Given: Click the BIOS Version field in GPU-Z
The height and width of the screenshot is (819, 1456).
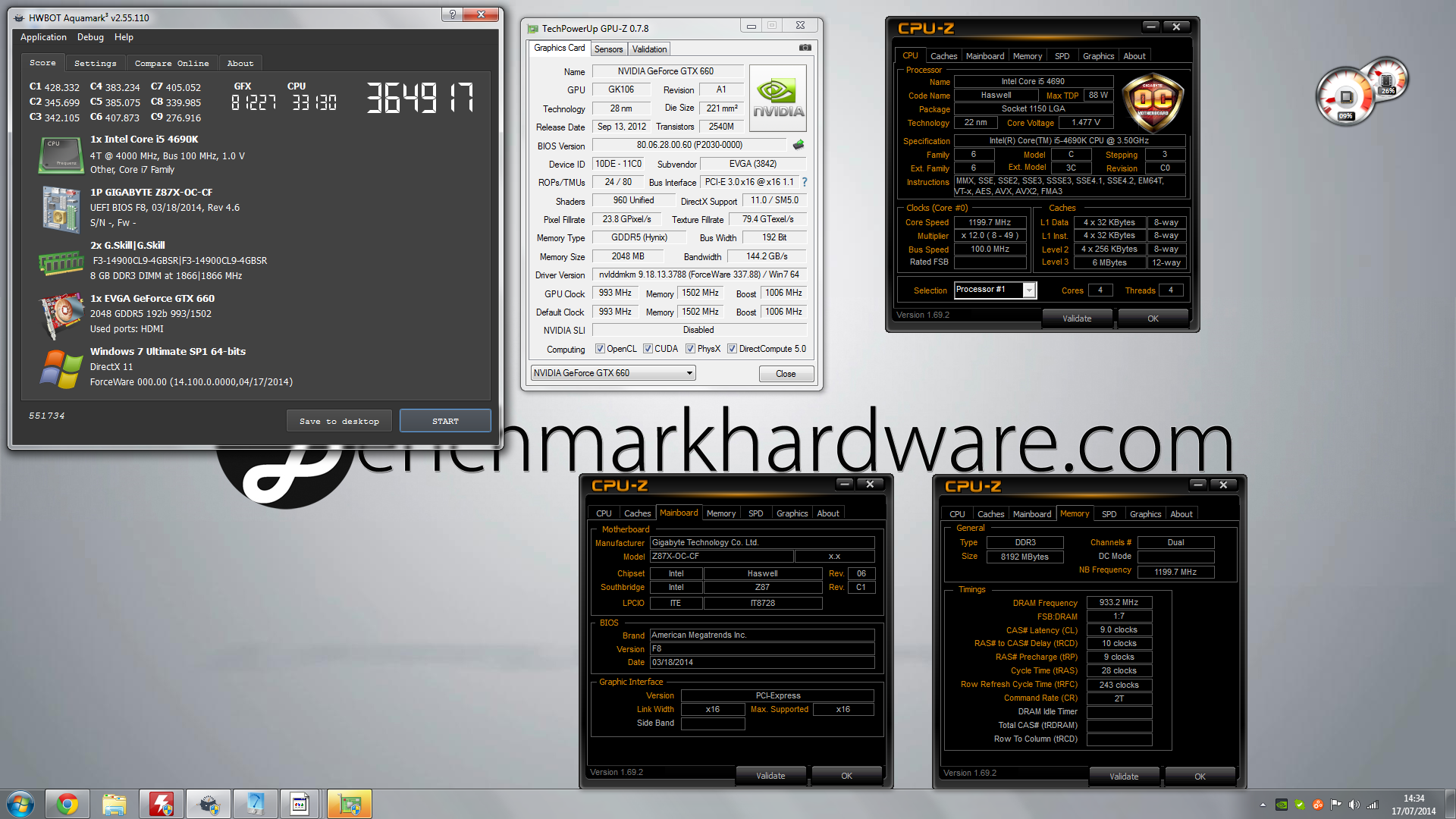Looking at the screenshot, I should click(689, 145).
